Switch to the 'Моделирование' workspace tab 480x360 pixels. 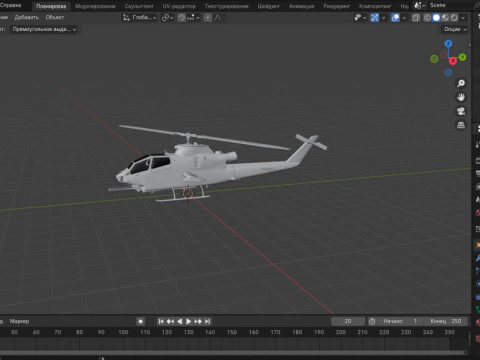click(95, 6)
